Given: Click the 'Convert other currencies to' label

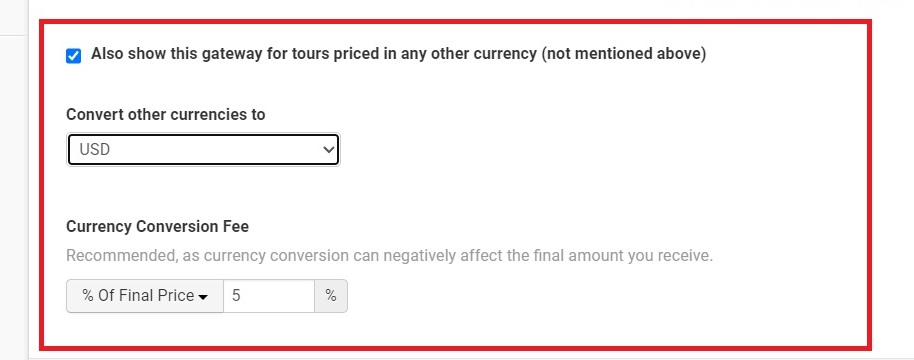Looking at the screenshot, I should click(x=166, y=115).
